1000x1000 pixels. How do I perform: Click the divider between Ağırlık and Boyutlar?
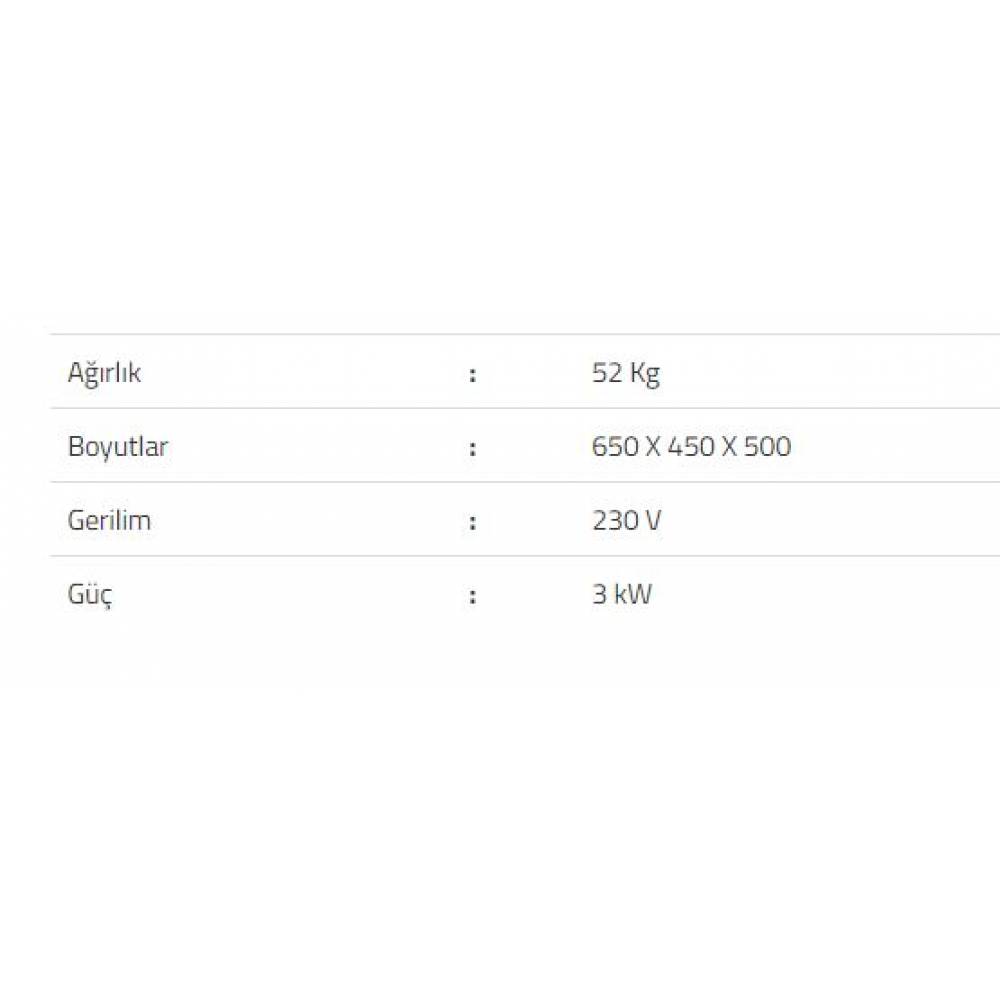click(x=500, y=408)
